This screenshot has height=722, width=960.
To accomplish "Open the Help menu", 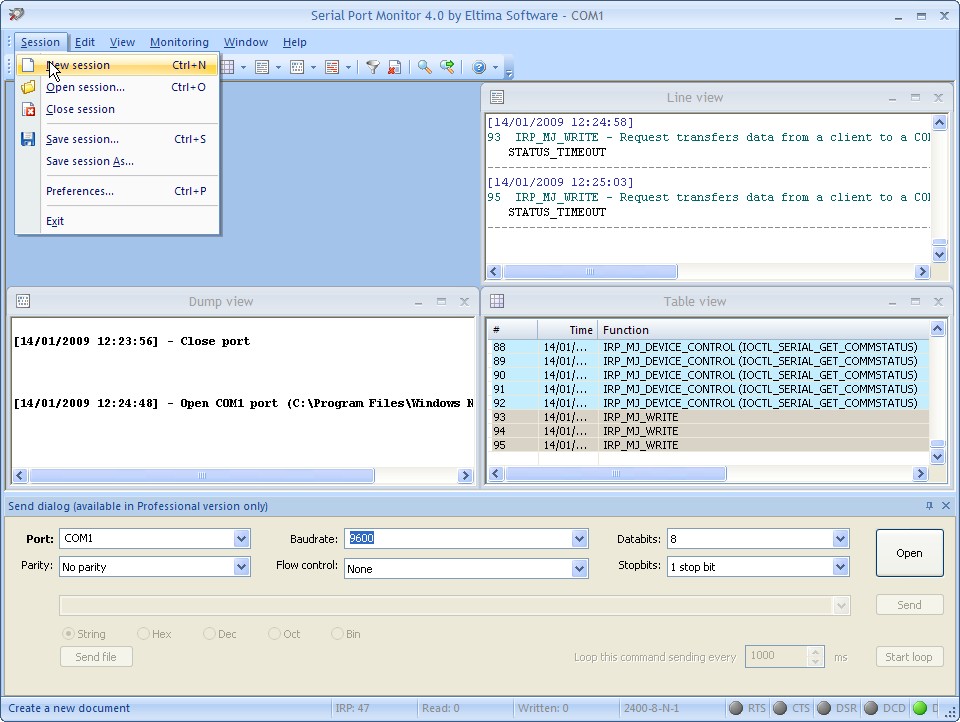I will click(294, 42).
